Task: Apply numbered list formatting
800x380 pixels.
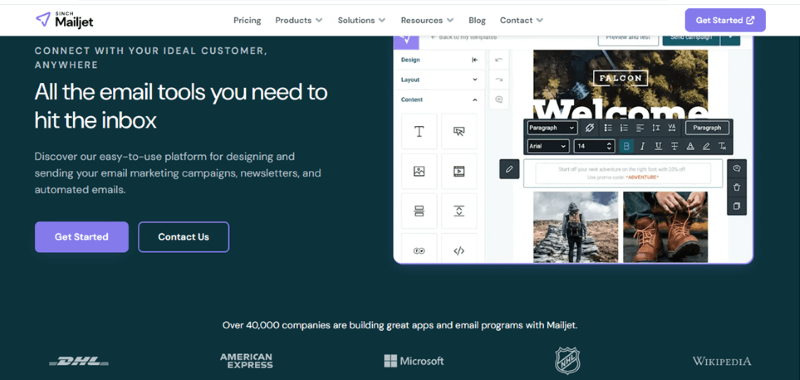Action: click(x=624, y=128)
